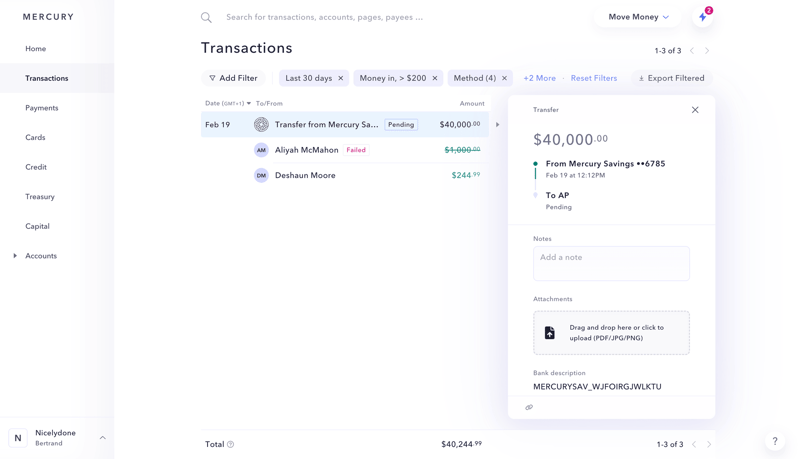The width and height of the screenshot is (800, 459).
Task: Remove the Last 30 days filter
Action: pos(341,78)
